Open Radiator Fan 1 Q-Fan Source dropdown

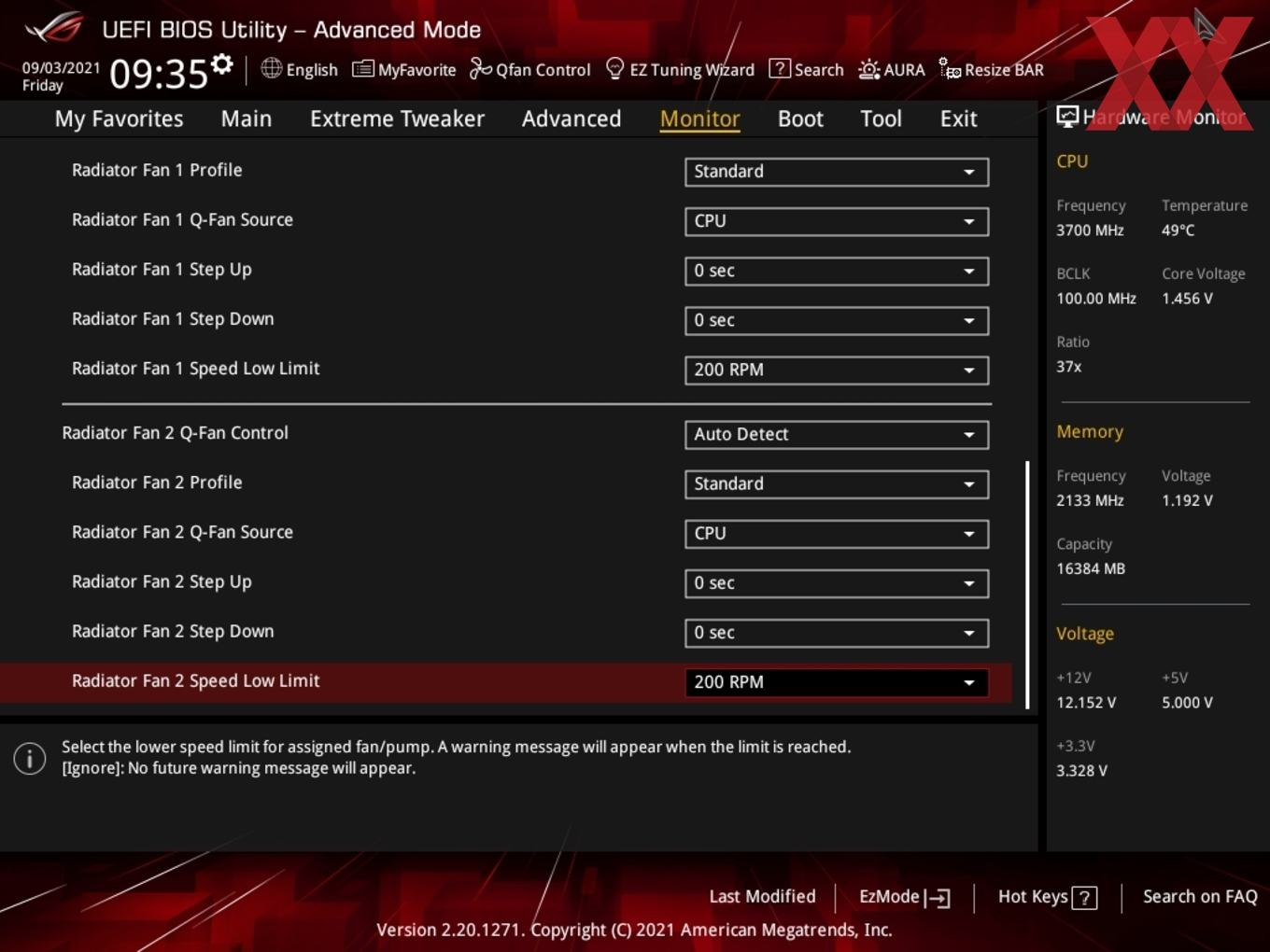[837, 221]
